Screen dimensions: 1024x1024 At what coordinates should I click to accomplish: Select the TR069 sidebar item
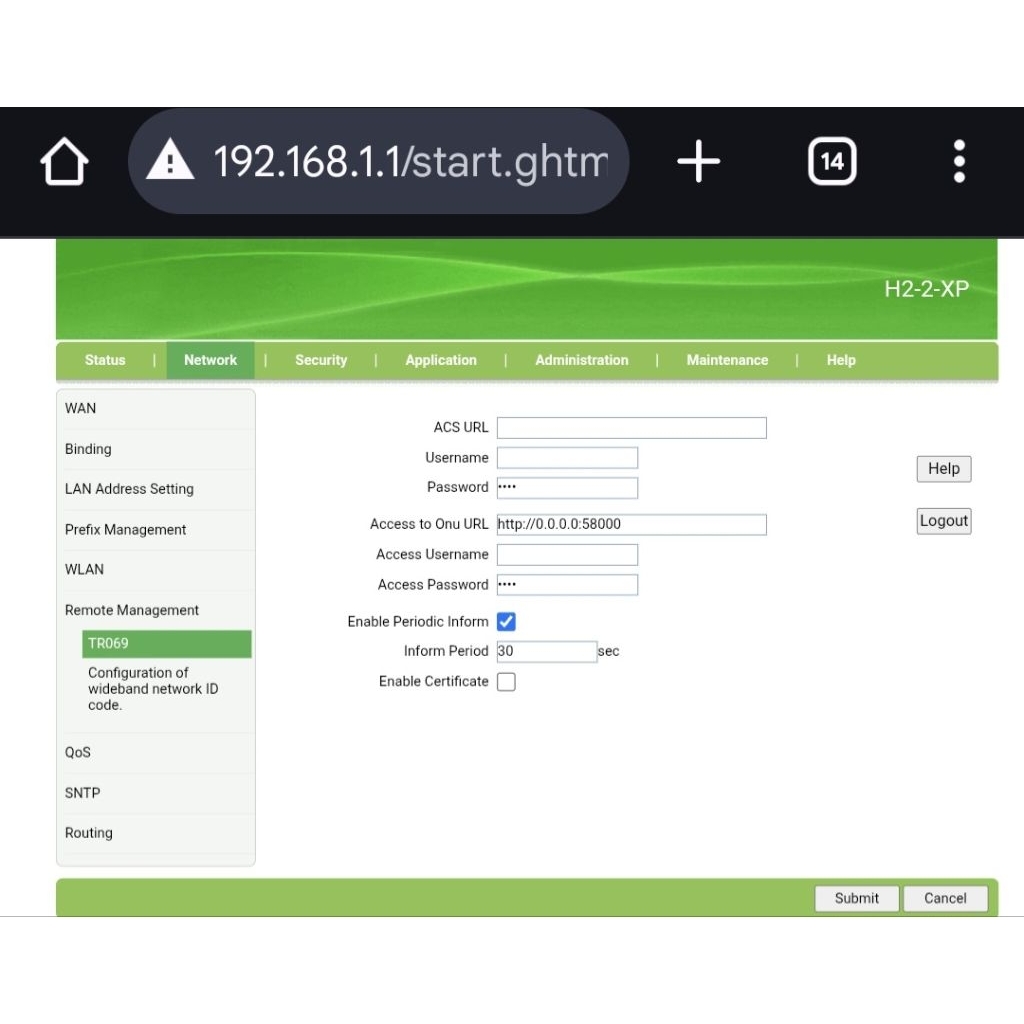tap(166, 644)
